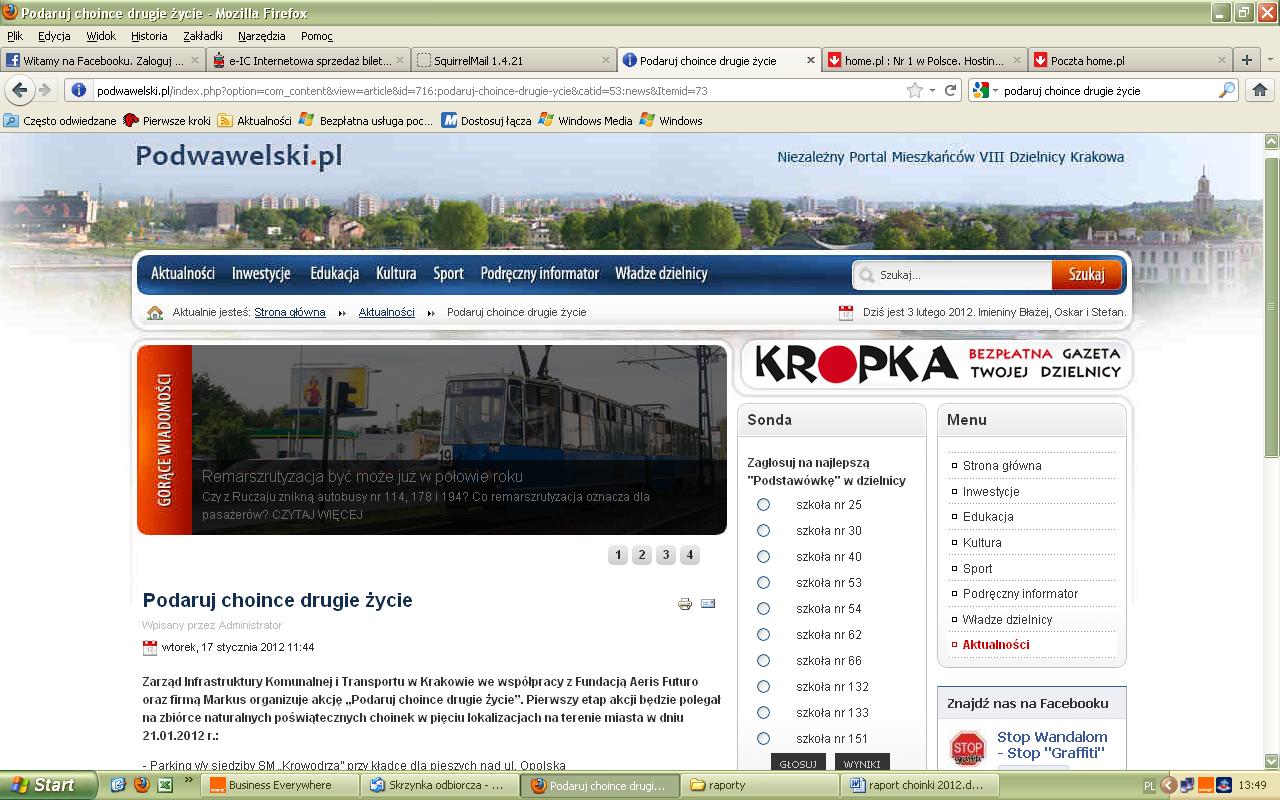This screenshot has width=1280, height=800.
Task: Open Inwestycje in the blue navigation bar
Action: [261, 273]
